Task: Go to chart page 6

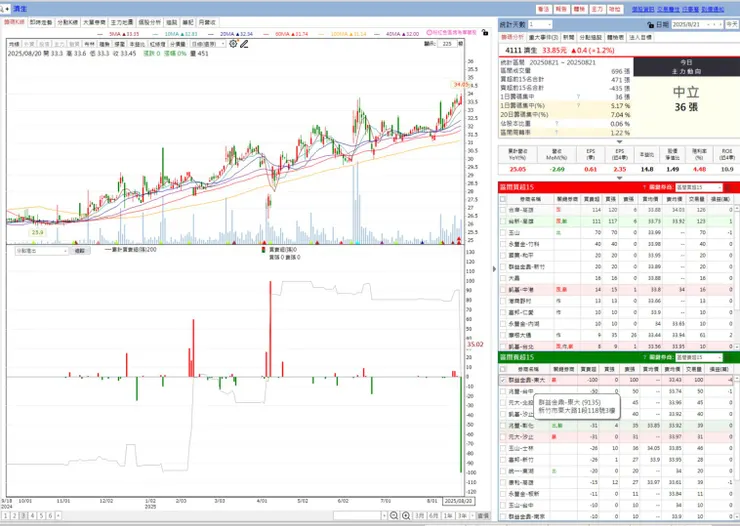Action: [x=50, y=516]
